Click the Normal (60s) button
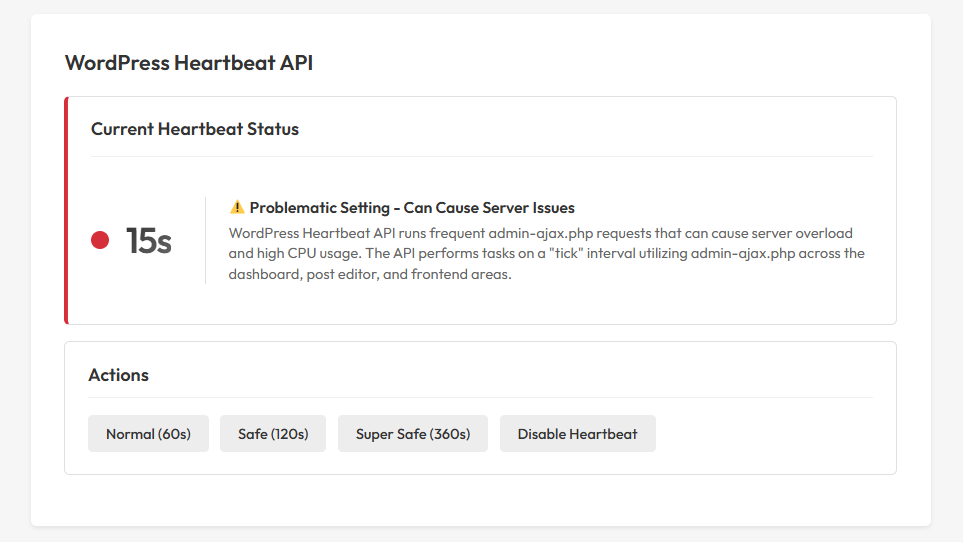The image size is (963, 542). pos(148,434)
